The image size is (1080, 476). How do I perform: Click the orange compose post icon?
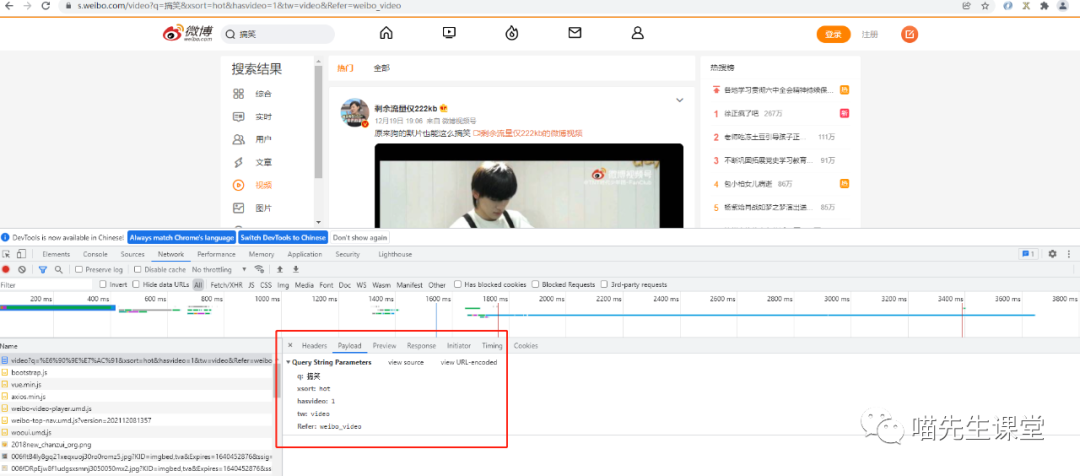point(910,34)
